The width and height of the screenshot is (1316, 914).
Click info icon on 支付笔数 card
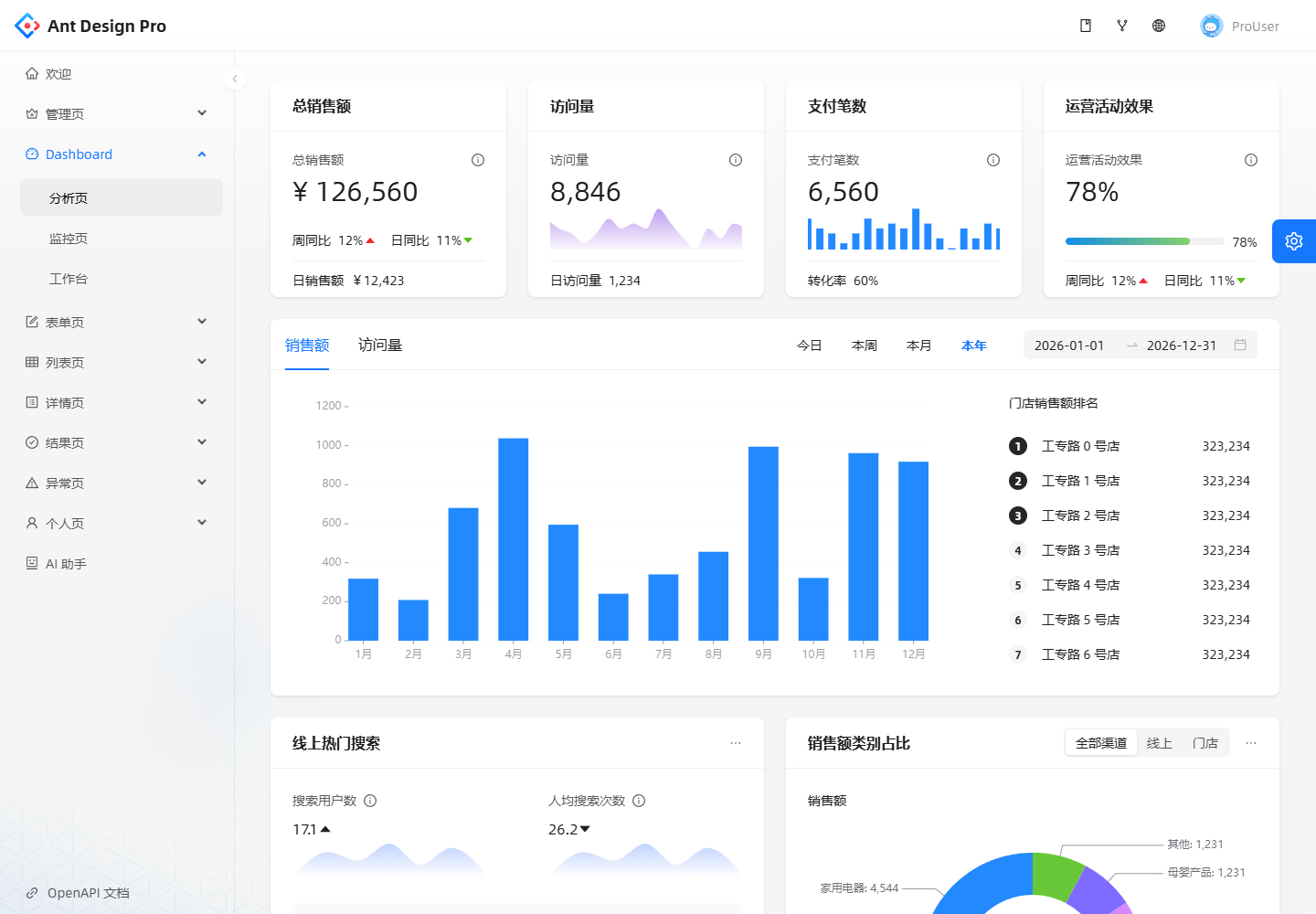coord(993,160)
